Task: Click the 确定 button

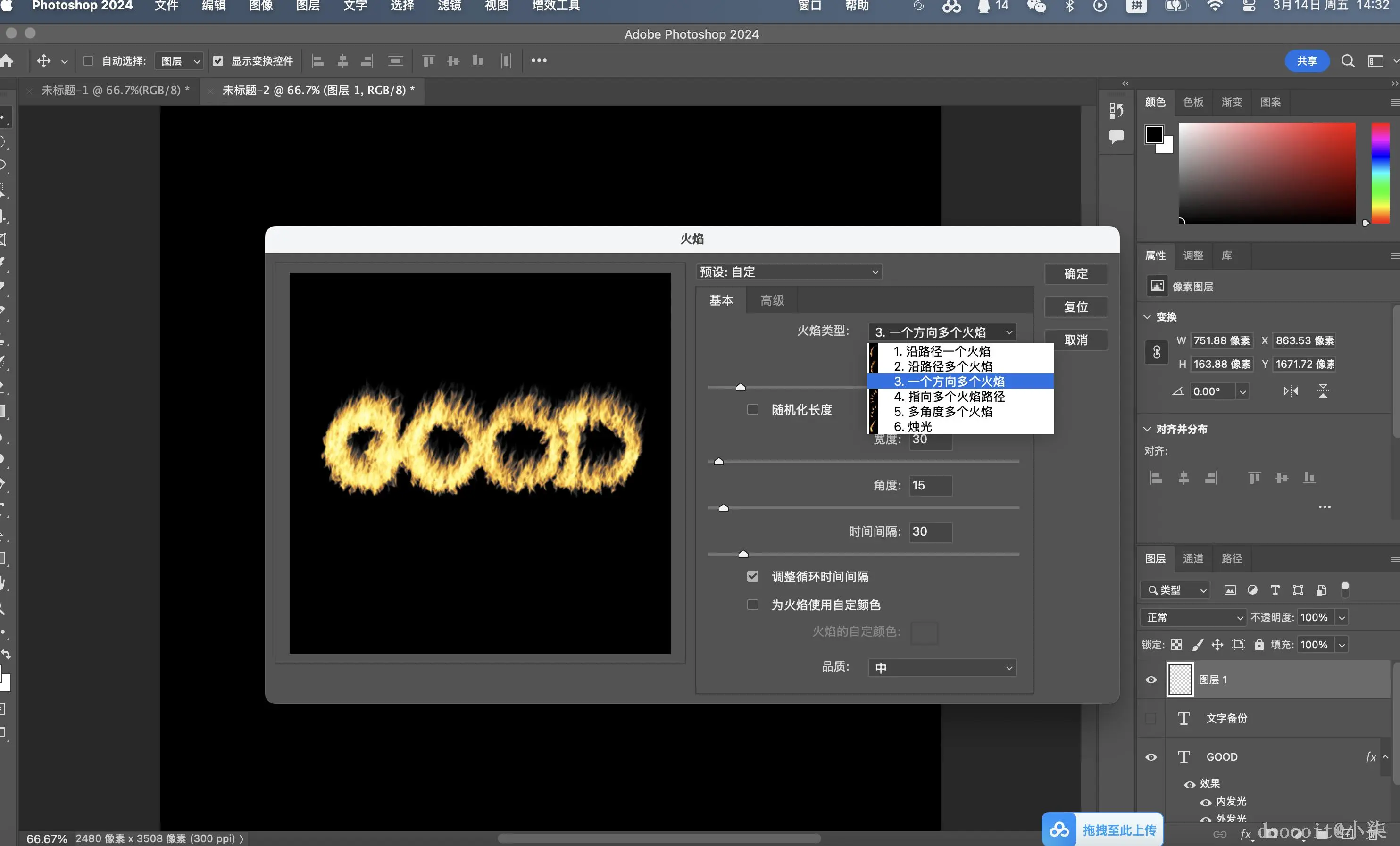Action: click(x=1075, y=274)
